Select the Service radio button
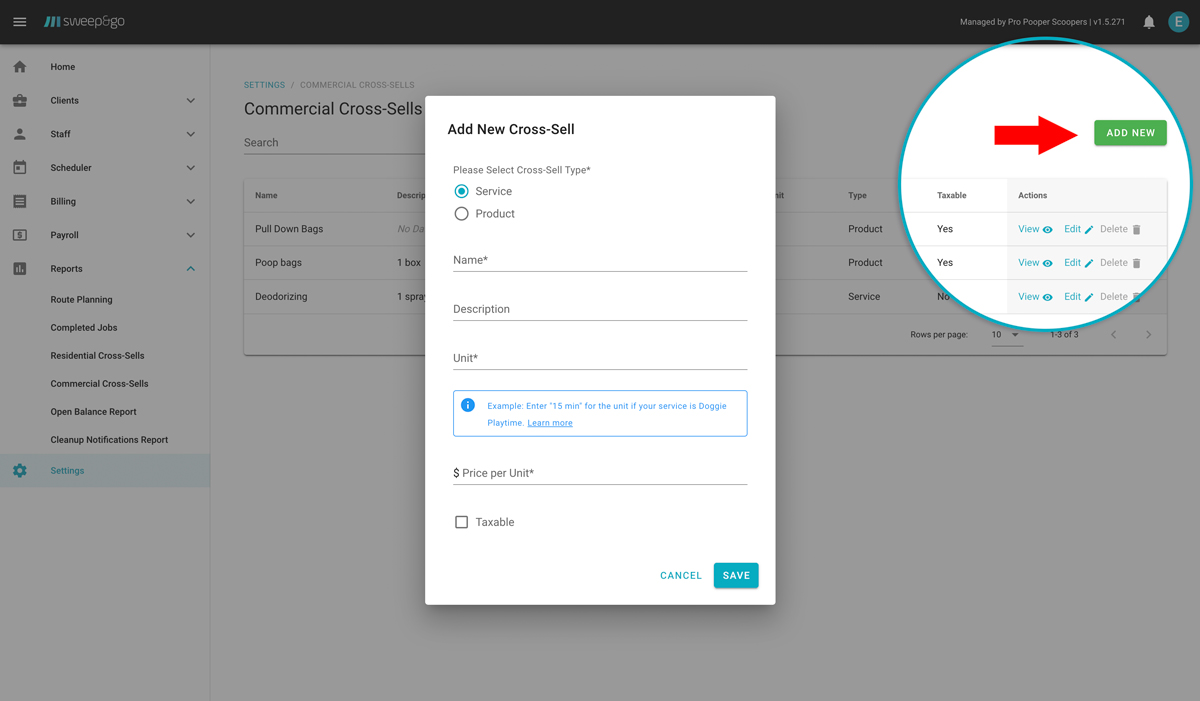 point(461,191)
